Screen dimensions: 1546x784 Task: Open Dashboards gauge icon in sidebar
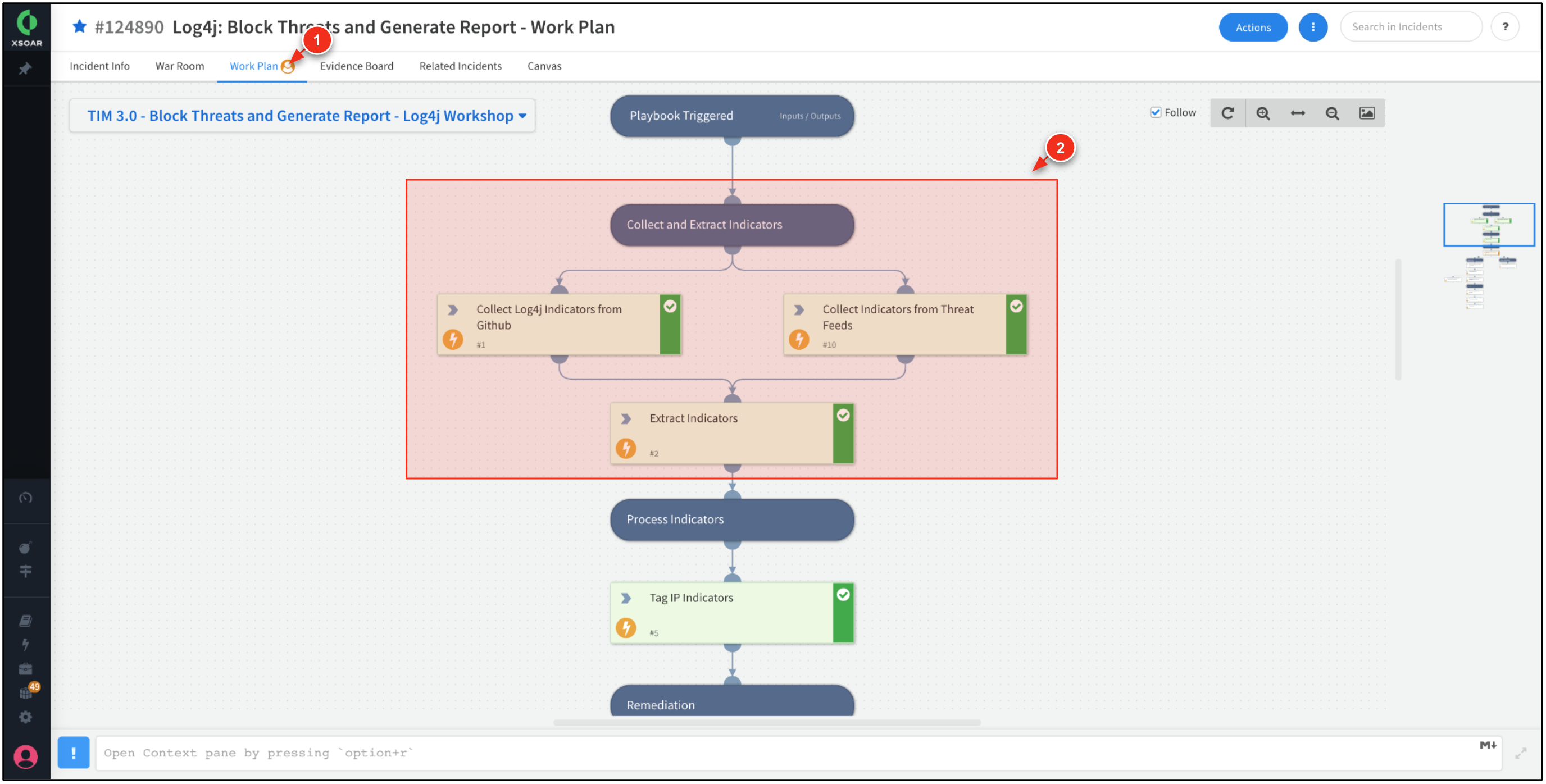[x=25, y=497]
